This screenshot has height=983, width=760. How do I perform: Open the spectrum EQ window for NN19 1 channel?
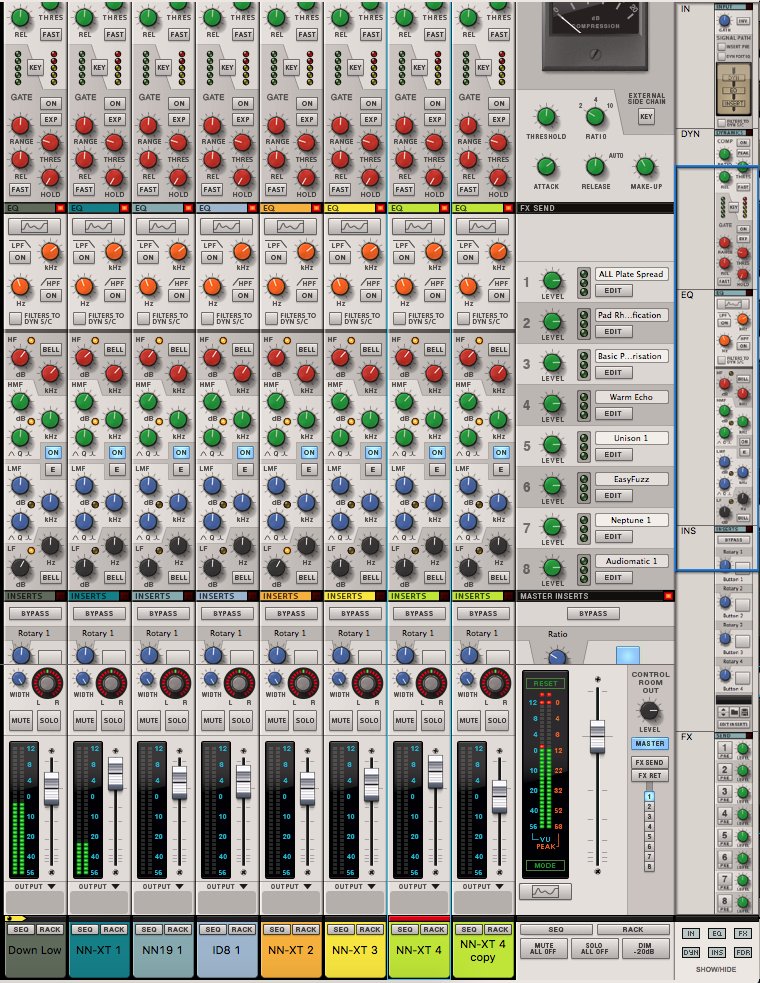pyautogui.click(x=164, y=226)
